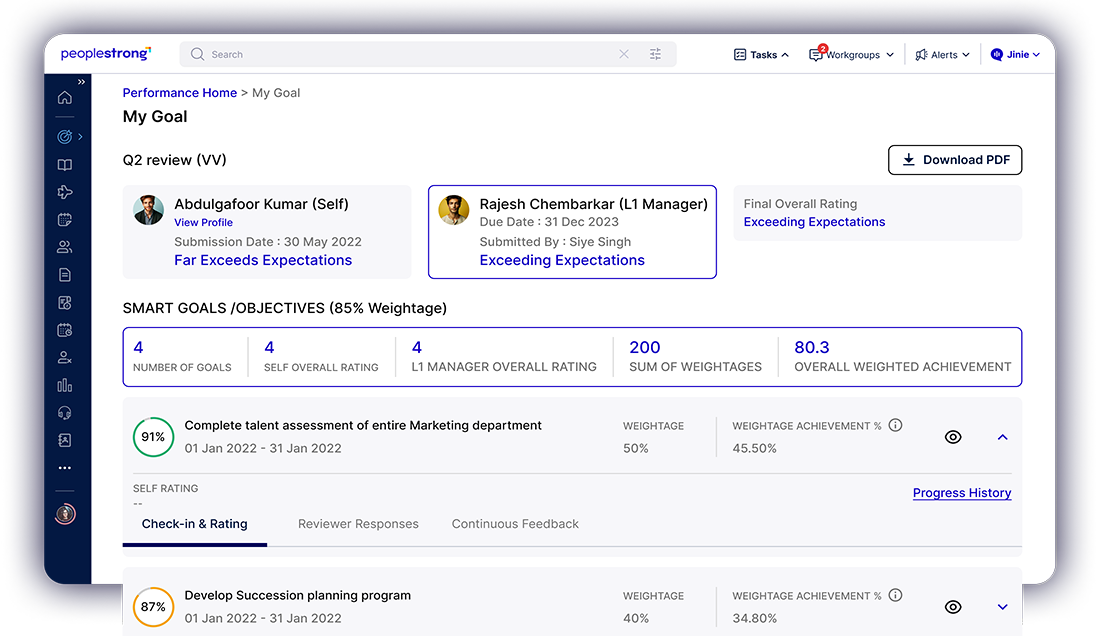
Task: Open the bar chart analytics sidebar icon
Action: (65, 385)
